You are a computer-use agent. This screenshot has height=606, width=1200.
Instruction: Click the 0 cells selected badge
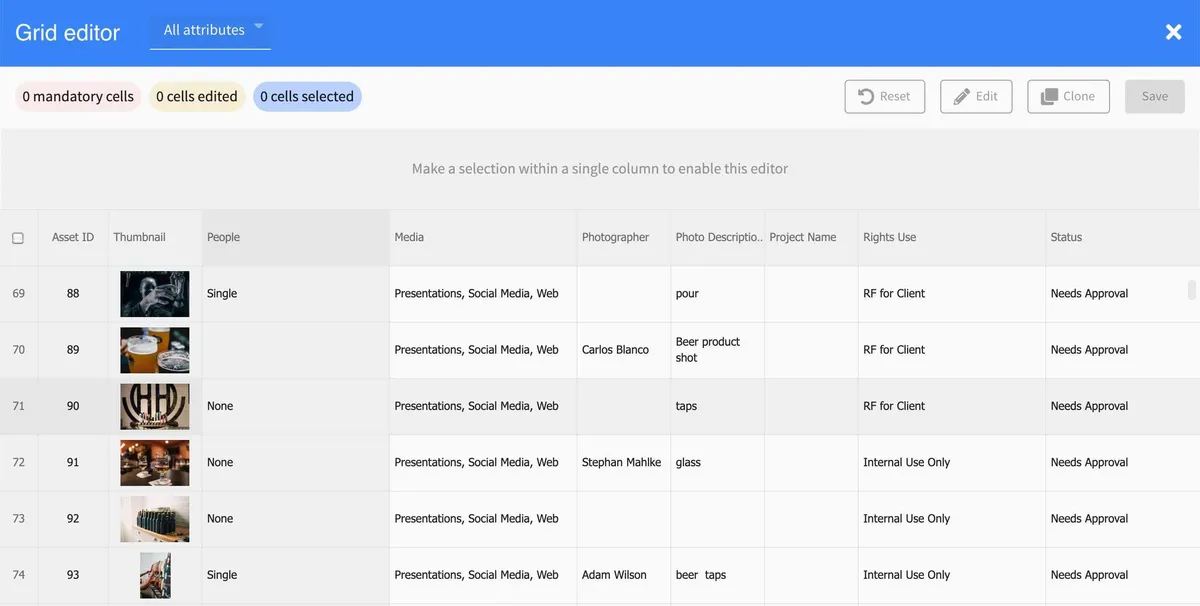(x=307, y=97)
